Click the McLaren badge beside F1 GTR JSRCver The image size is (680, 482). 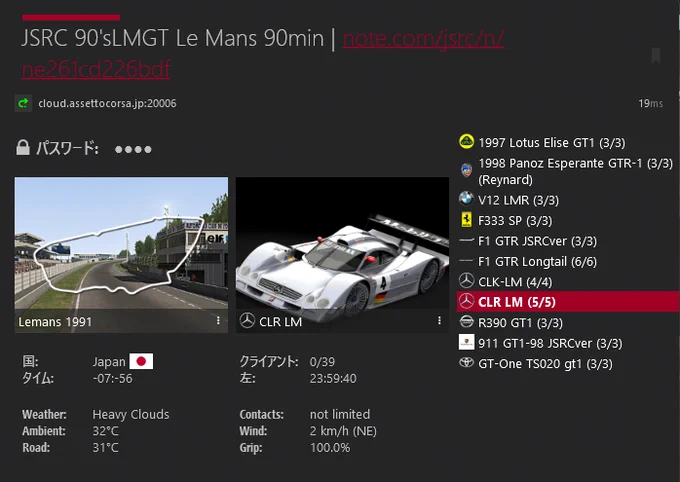(x=466, y=240)
